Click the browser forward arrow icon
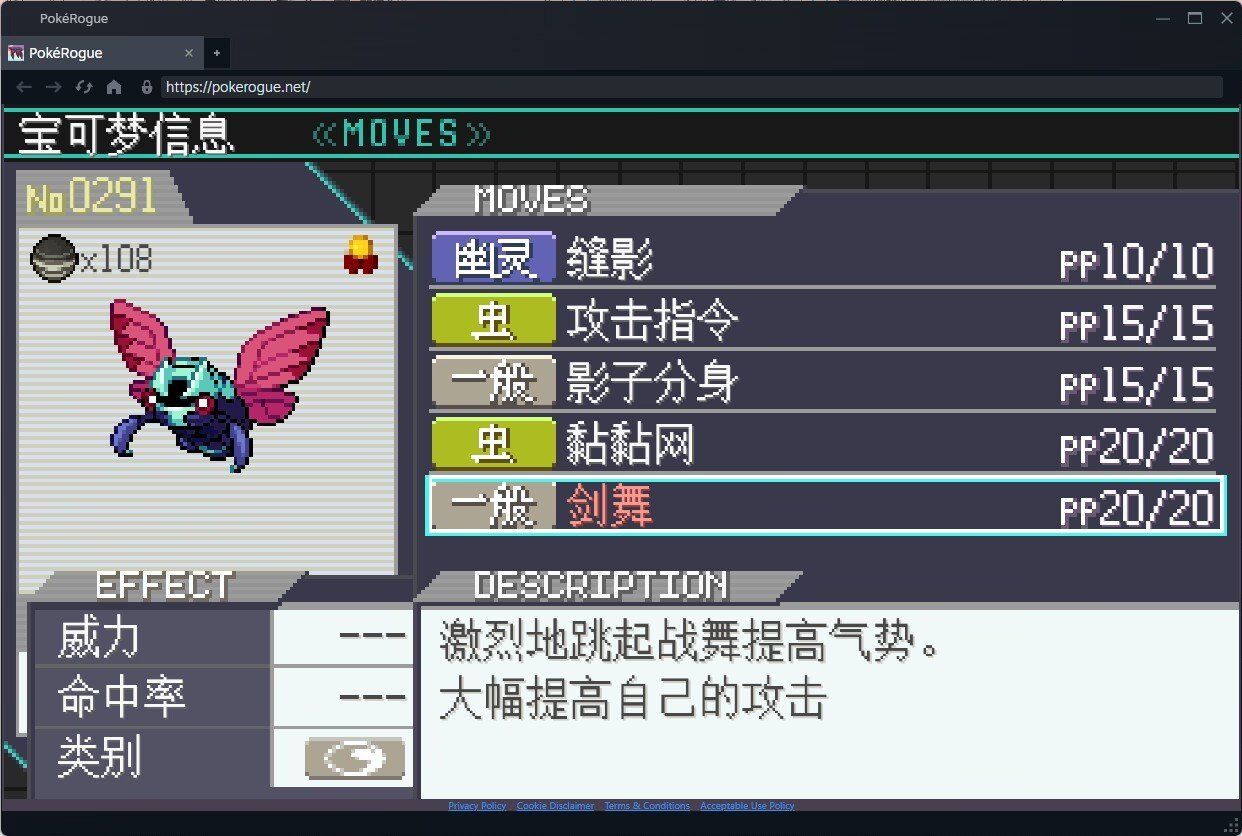The height and width of the screenshot is (836, 1242). (54, 87)
